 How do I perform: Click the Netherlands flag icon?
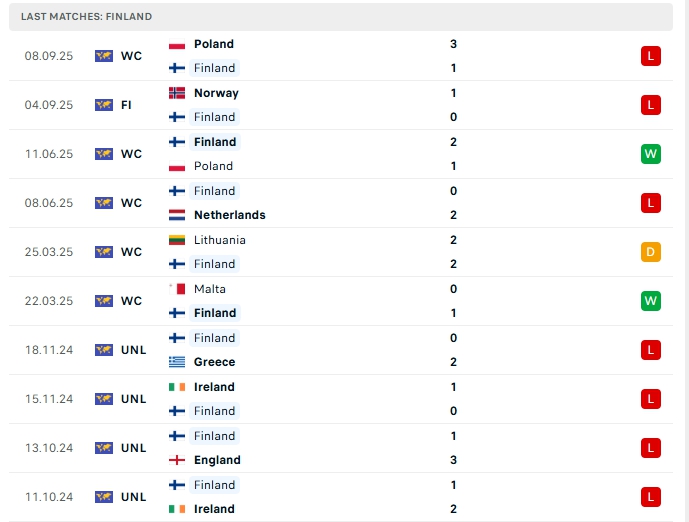point(177,215)
